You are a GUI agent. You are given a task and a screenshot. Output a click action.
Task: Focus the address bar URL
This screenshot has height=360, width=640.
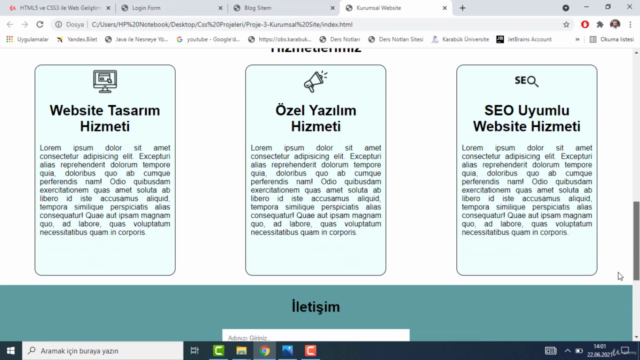pyautogui.click(x=222, y=24)
